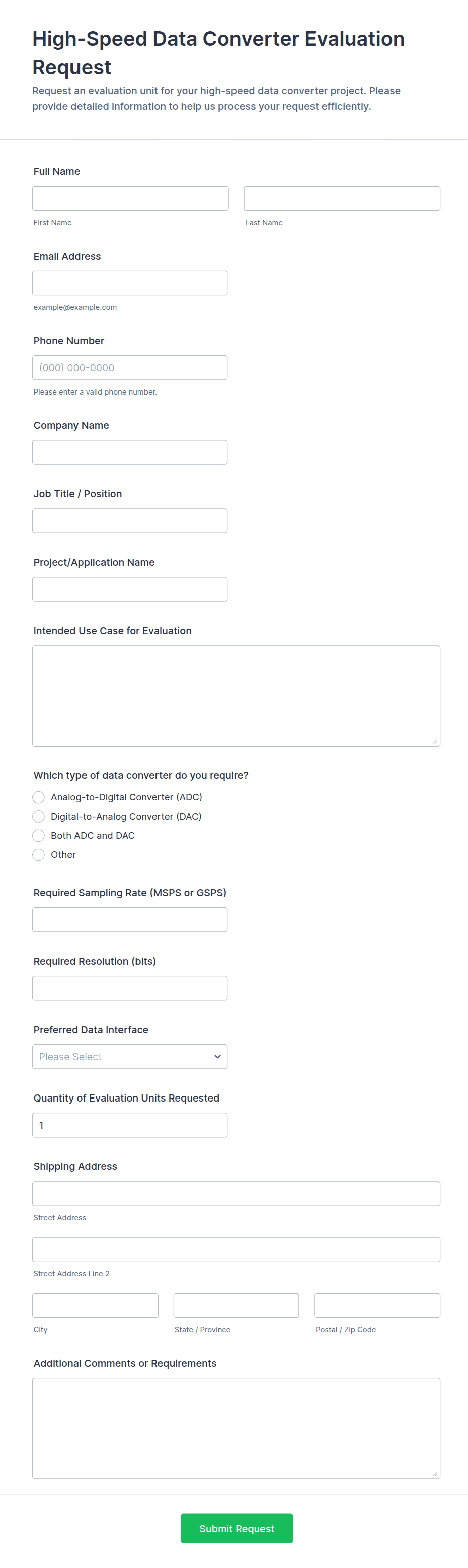Click the Phone Number input box
The image size is (468, 1568).
pos(130,368)
